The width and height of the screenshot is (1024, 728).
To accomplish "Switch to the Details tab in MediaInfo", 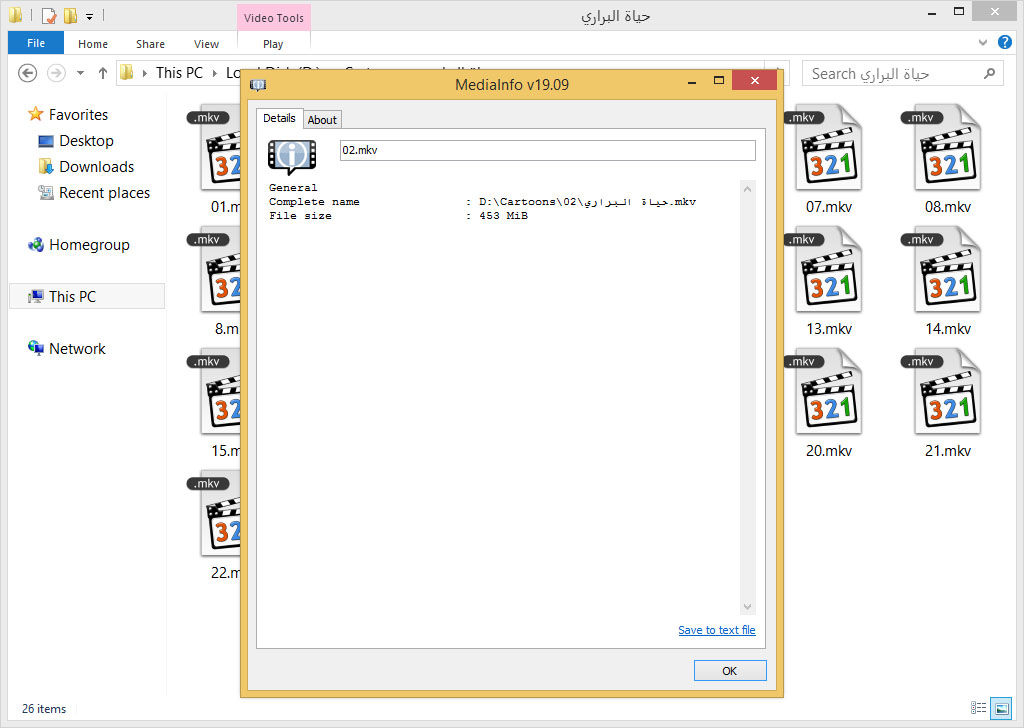I will [x=279, y=118].
